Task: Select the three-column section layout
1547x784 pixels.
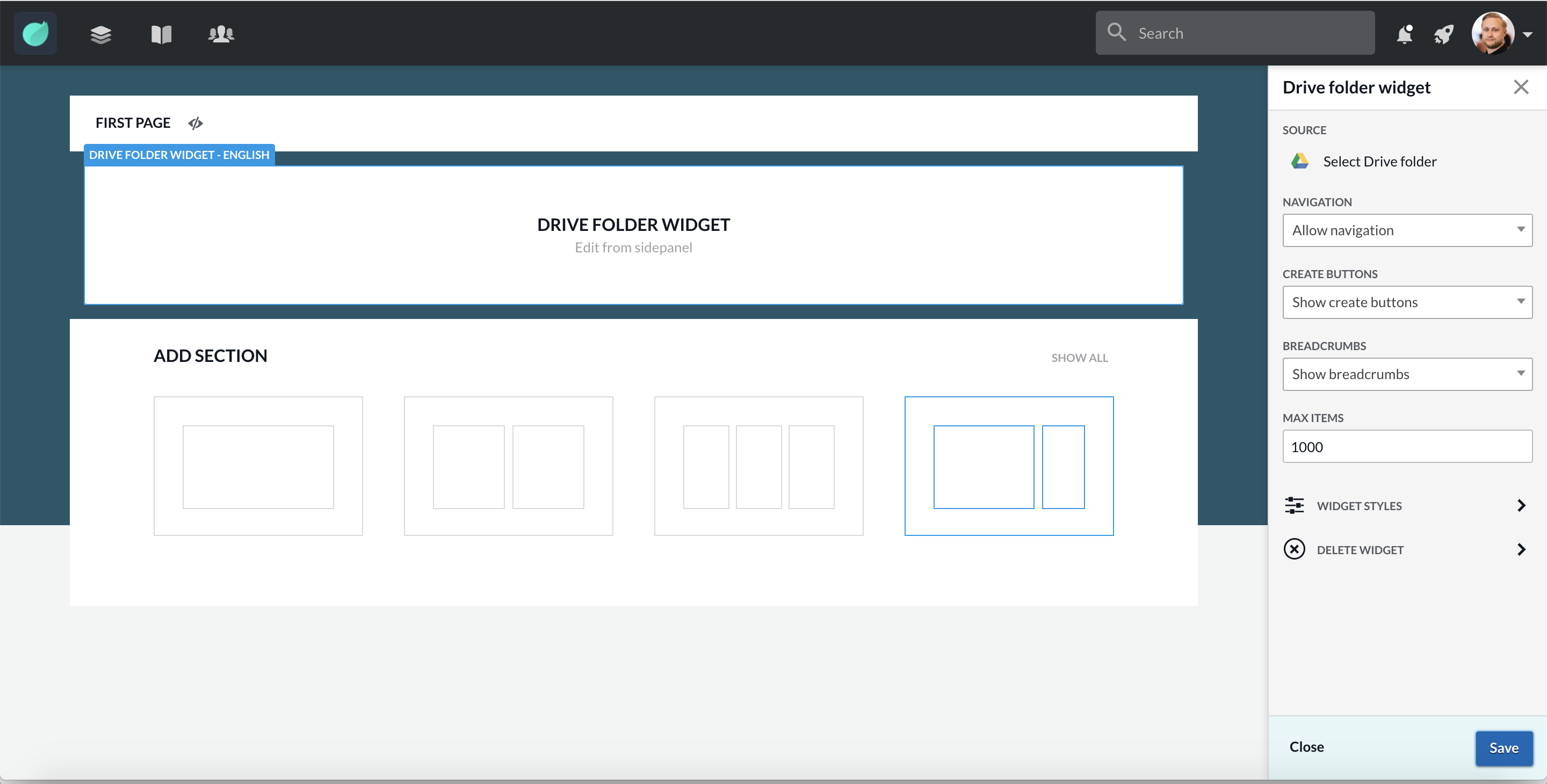Action: (758, 466)
